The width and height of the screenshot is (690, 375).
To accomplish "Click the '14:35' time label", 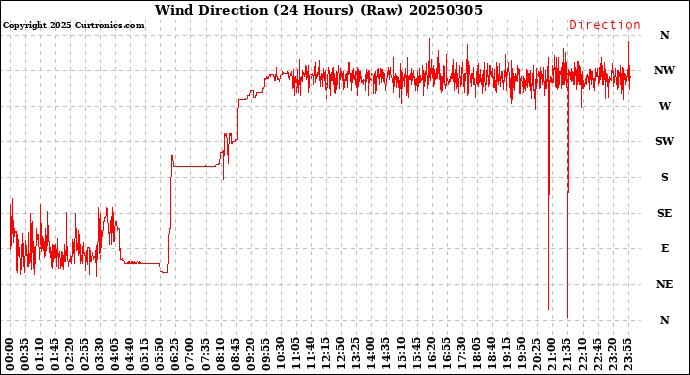I will [x=386, y=354].
